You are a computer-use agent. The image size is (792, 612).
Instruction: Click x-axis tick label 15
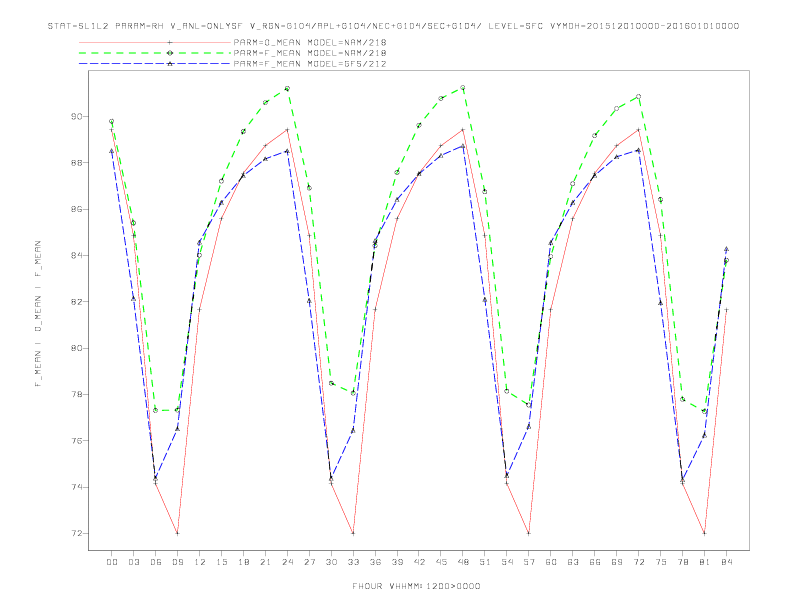(222, 562)
